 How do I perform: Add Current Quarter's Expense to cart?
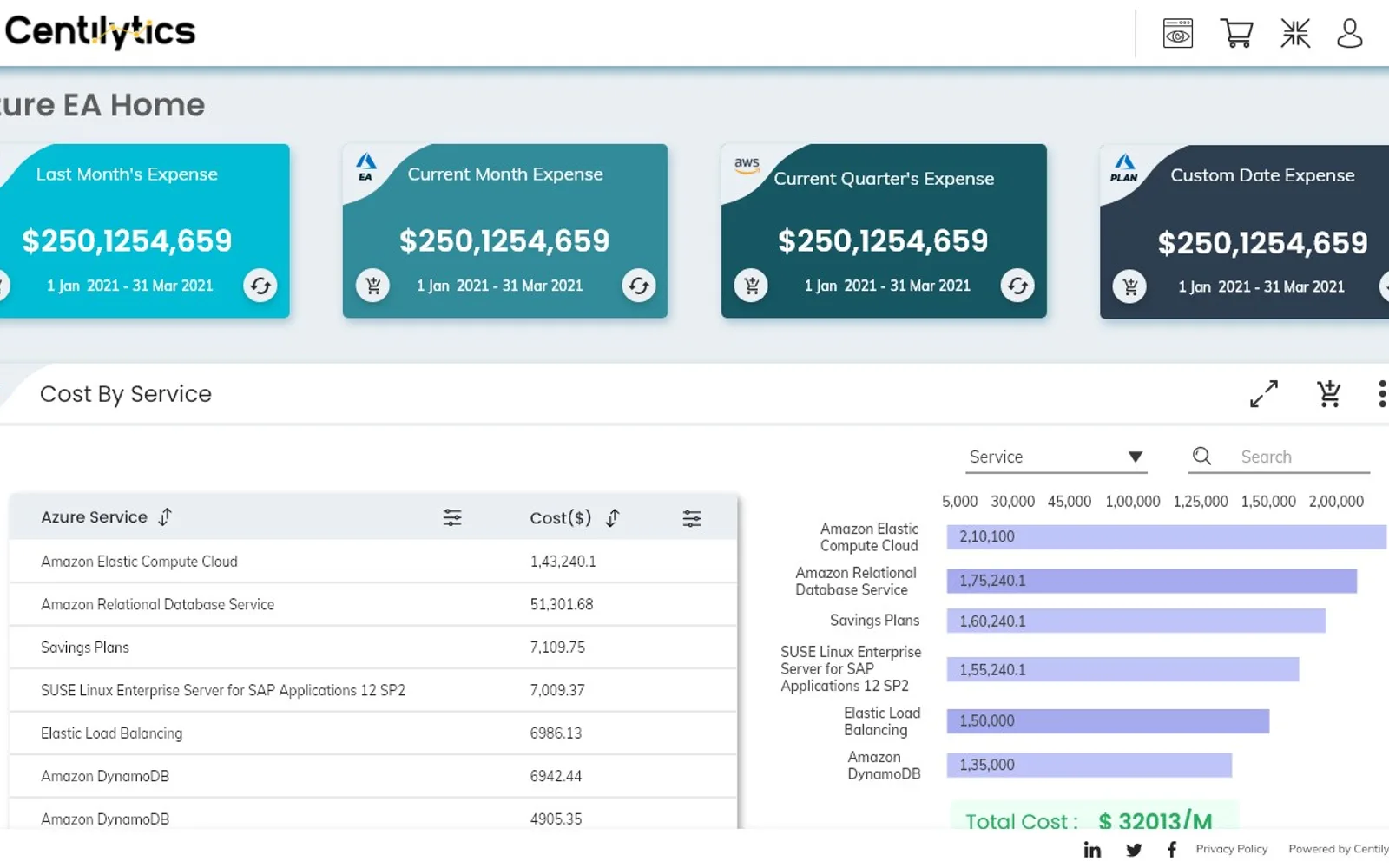click(x=751, y=286)
